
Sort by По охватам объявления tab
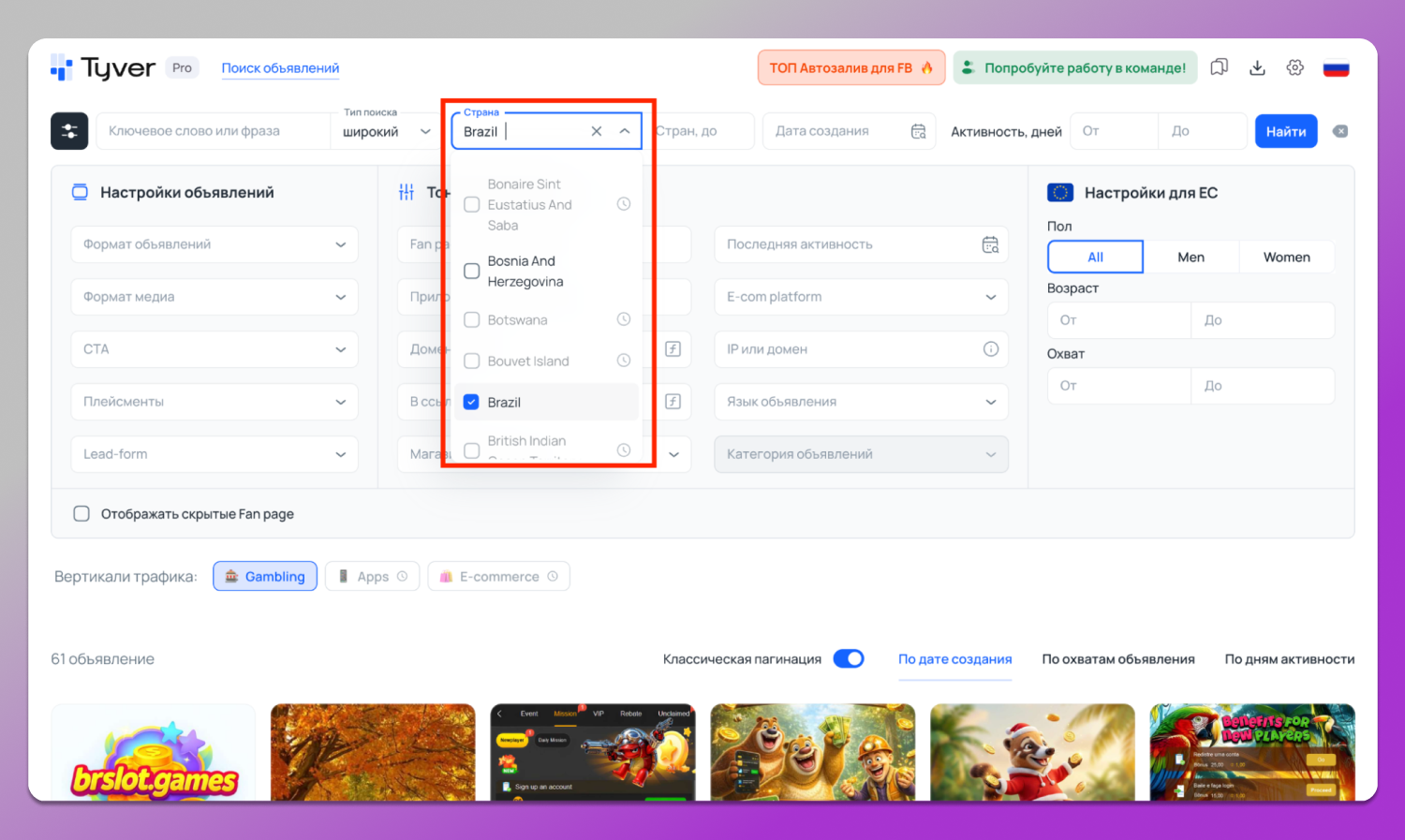tap(1117, 659)
